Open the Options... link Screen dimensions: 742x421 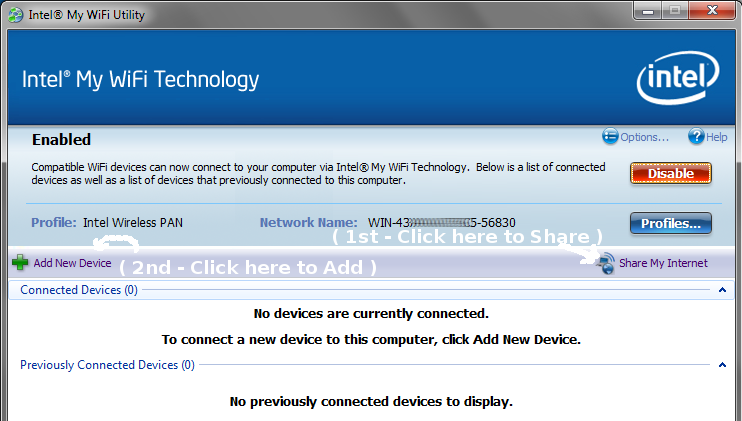[x=645, y=137]
